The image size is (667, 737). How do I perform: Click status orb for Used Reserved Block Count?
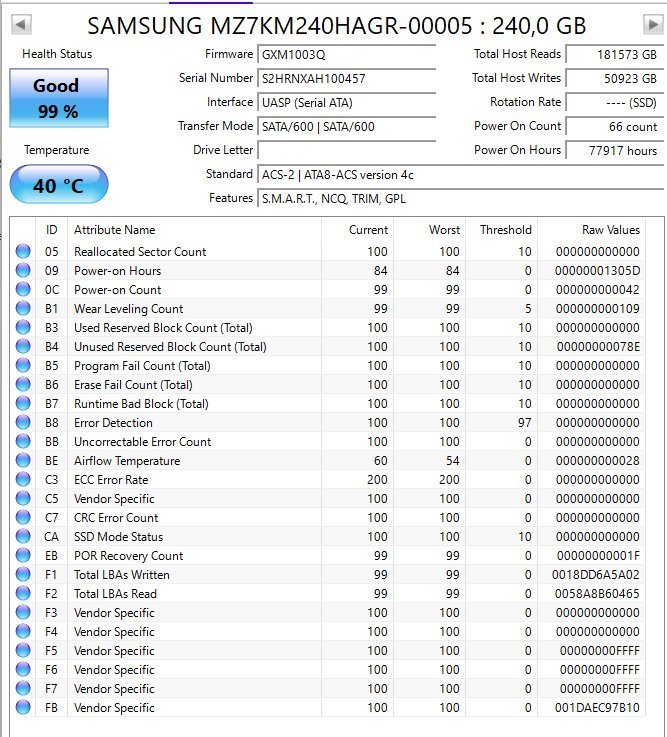pyautogui.click(x=23, y=327)
